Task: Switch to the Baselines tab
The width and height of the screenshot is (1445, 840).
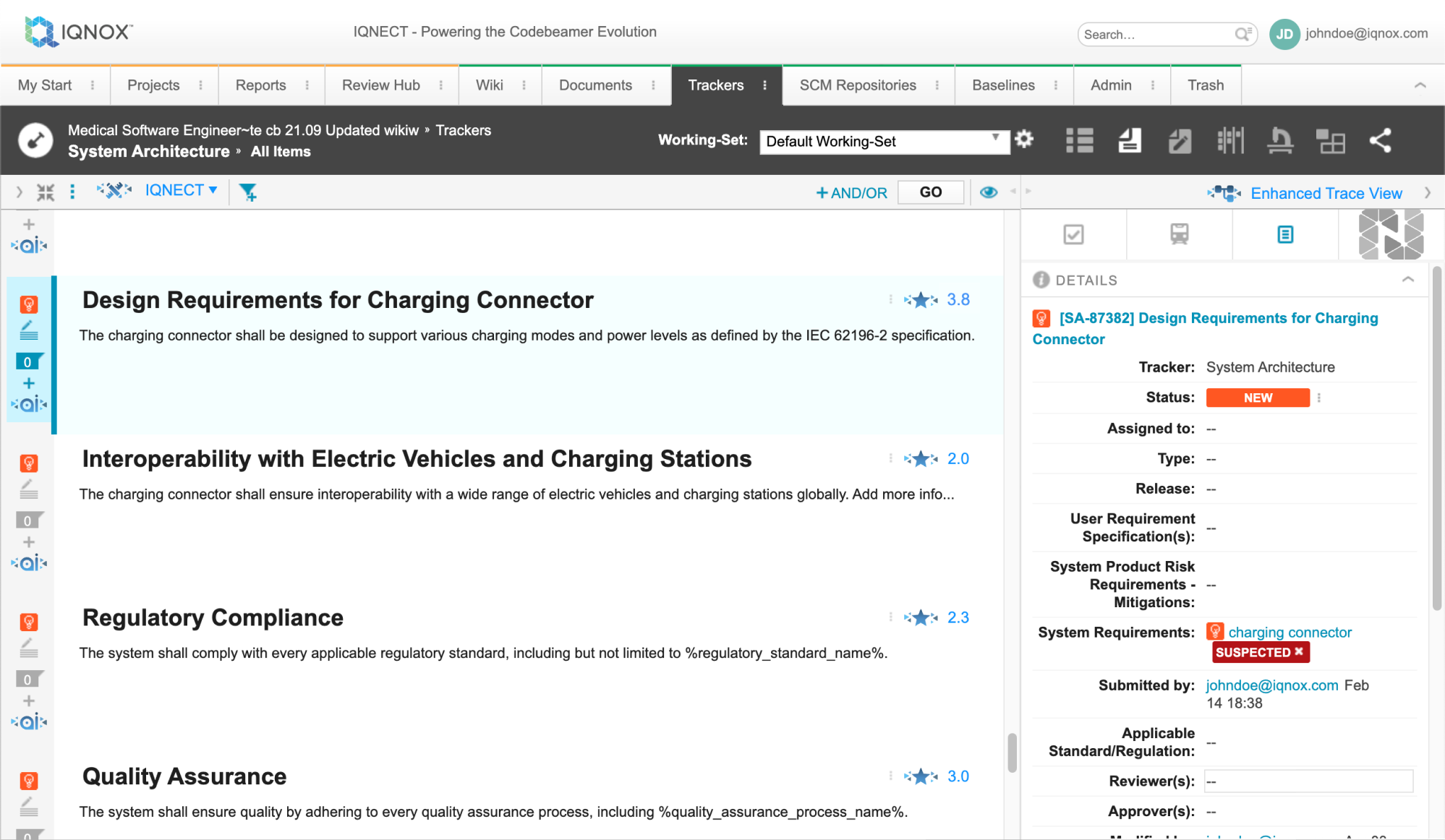Action: pos(1003,85)
